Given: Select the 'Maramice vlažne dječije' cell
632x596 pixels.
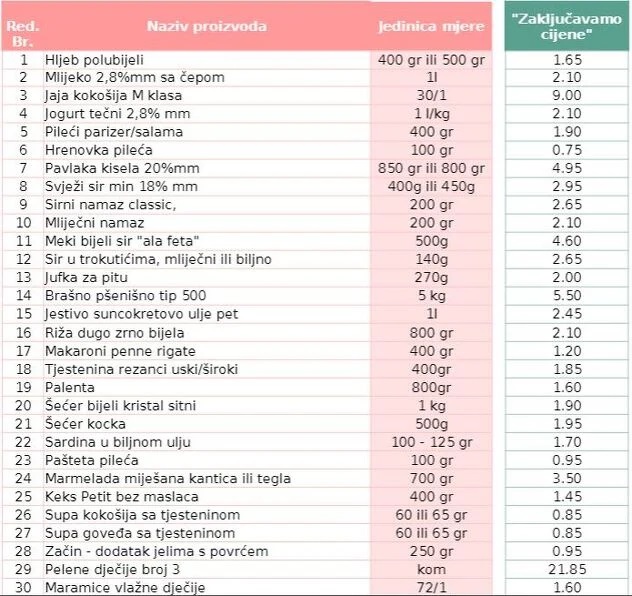Looking at the screenshot, I should pos(206,587).
